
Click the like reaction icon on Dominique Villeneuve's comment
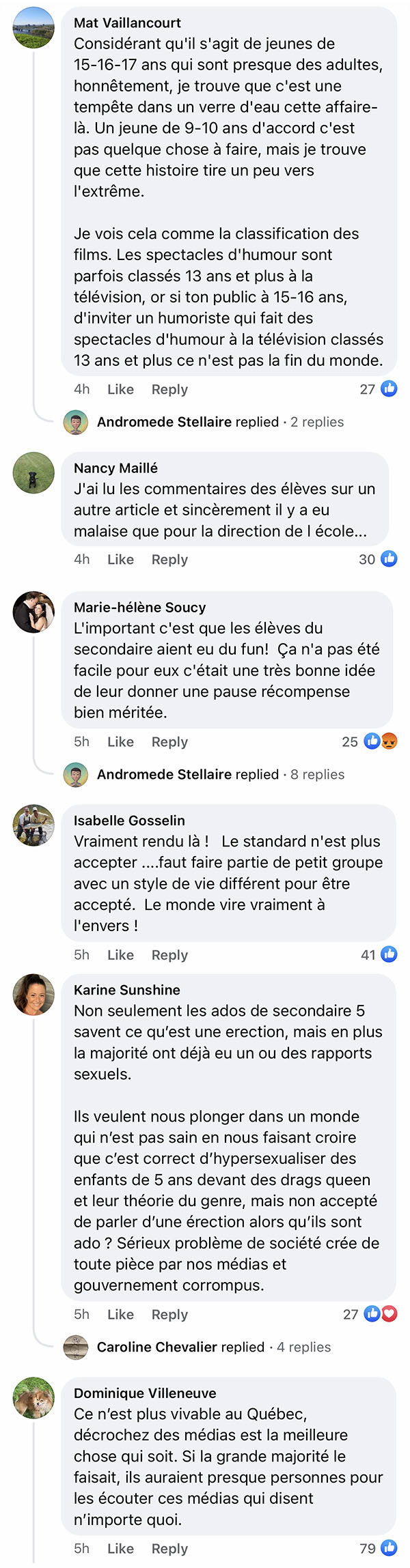pyautogui.click(x=389, y=1548)
